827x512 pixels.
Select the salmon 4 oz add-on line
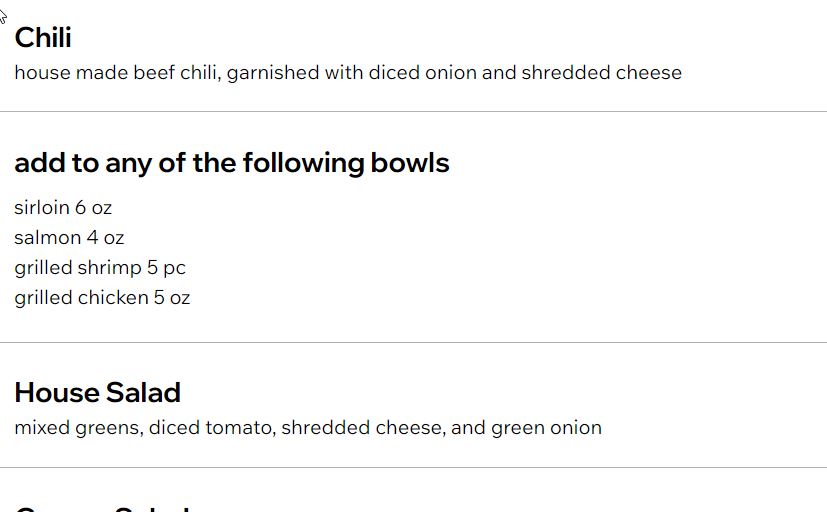click(x=69, y=238)
